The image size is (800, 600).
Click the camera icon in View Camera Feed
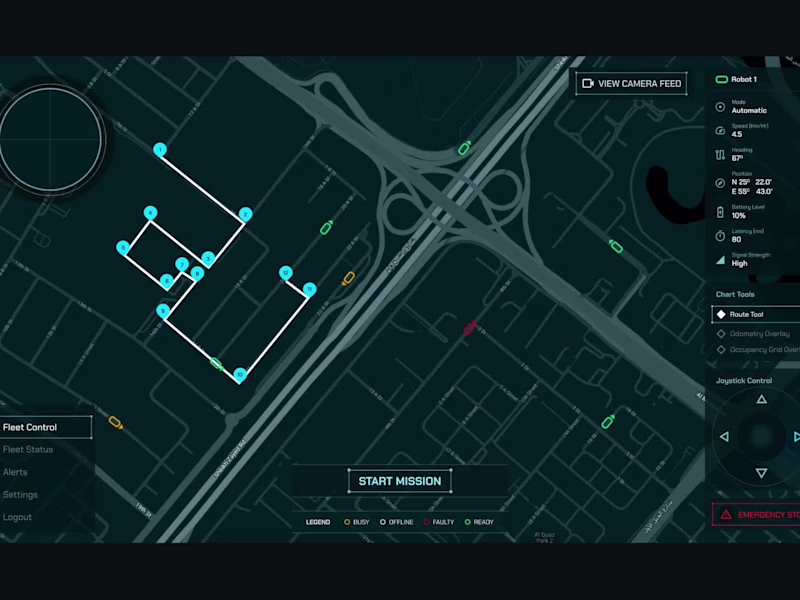(588, 83)
